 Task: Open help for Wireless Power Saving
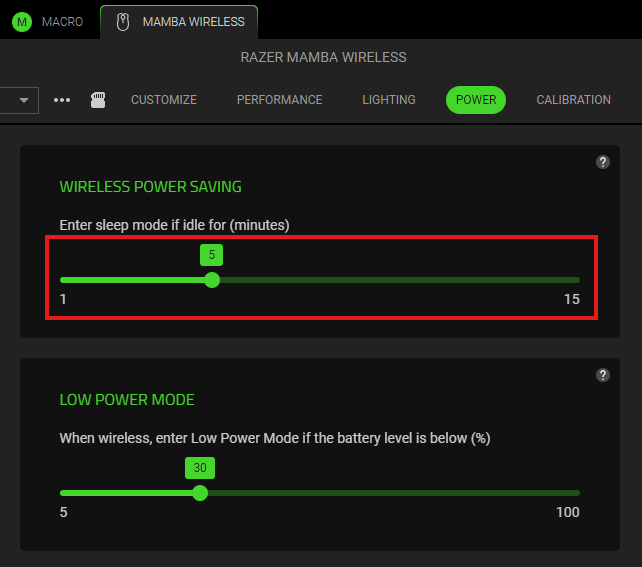(x=603, y=162)
